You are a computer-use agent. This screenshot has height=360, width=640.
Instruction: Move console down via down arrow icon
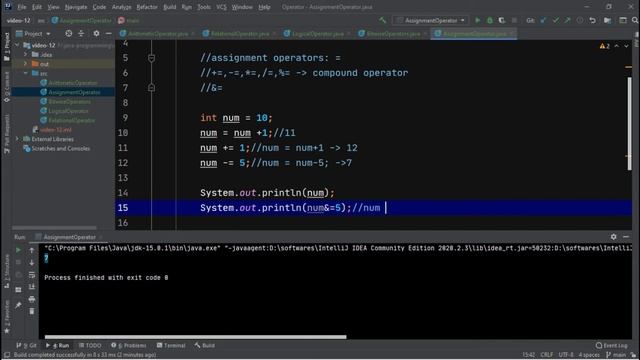(31, 262)
